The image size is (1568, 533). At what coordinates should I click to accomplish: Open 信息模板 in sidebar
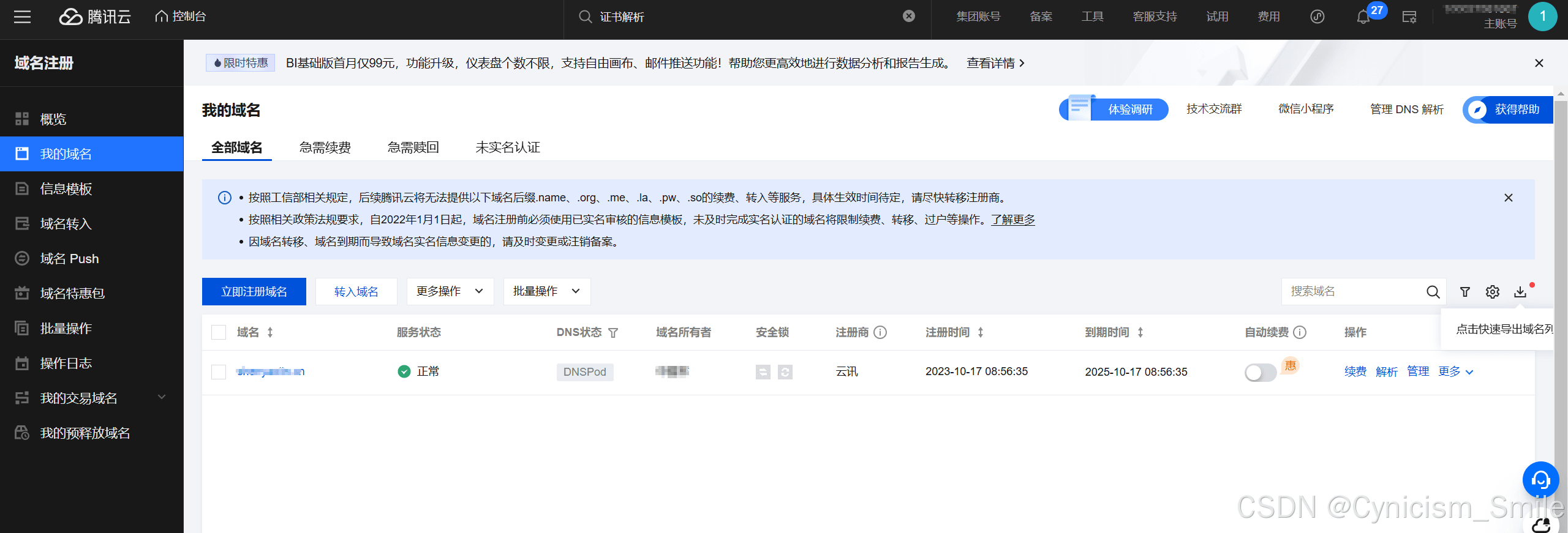[92, 188]
